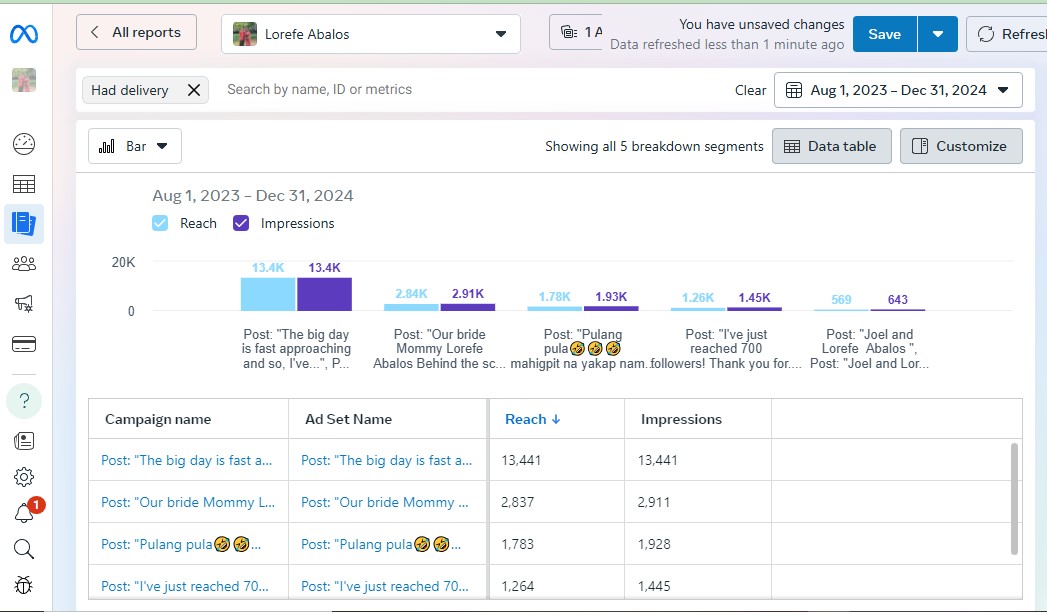Screen dimensions: 1047x612
Task: Open Campaigns table grid icon
Action: (x=24, y=184)
